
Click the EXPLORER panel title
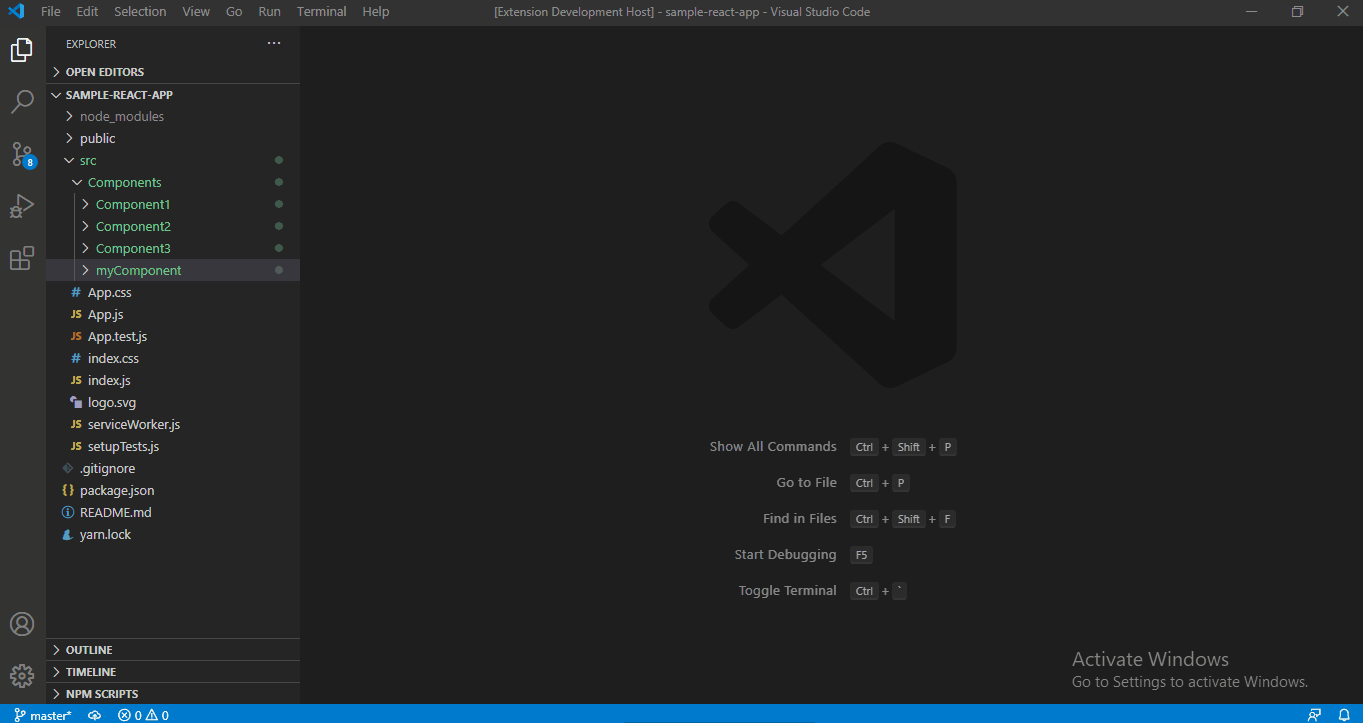[x=91, y=44]
